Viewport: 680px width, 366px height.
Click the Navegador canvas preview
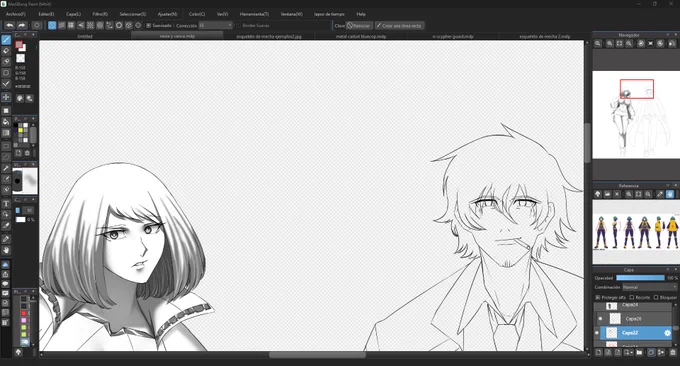tap(636, 114)
